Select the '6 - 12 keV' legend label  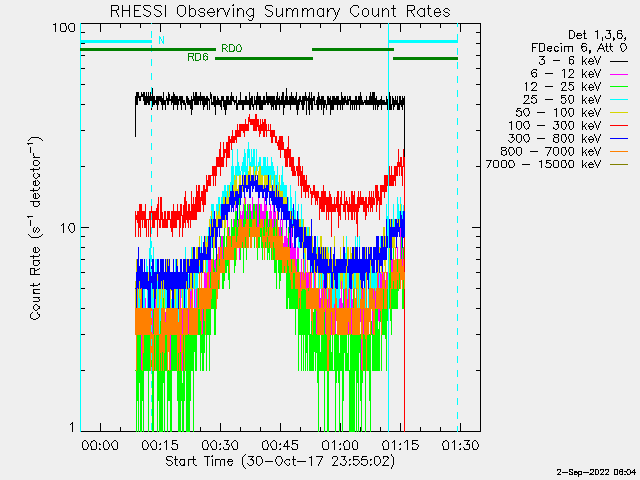(x=566, y=74)
